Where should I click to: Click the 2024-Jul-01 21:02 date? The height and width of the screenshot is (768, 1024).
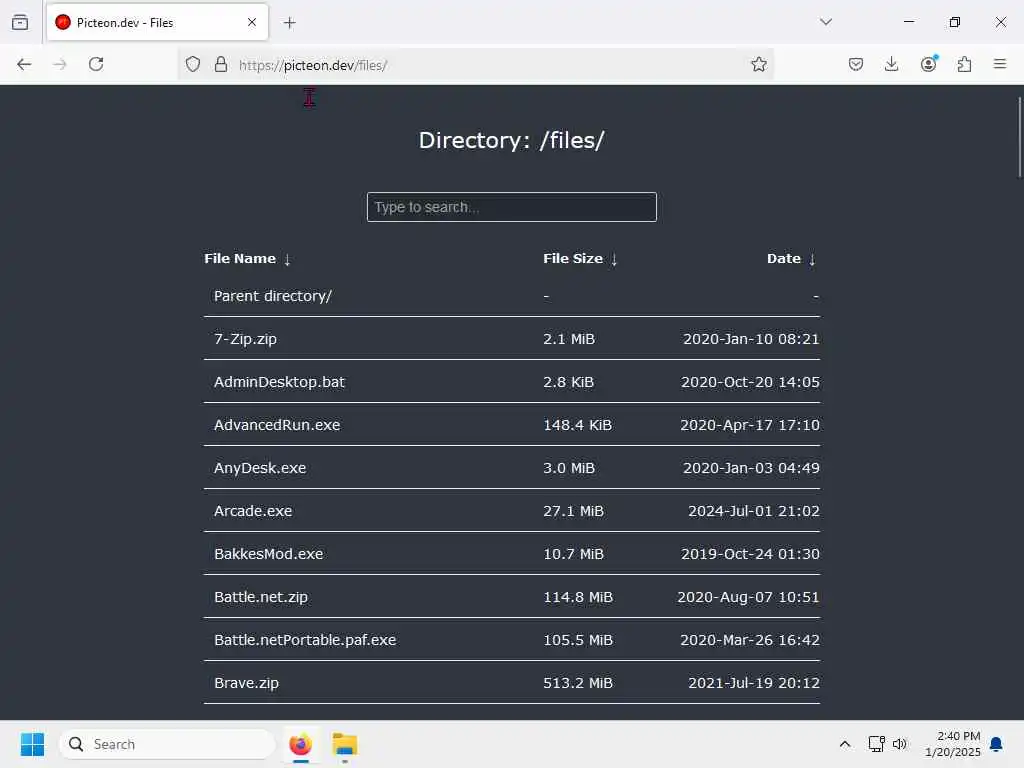[754, 511]
